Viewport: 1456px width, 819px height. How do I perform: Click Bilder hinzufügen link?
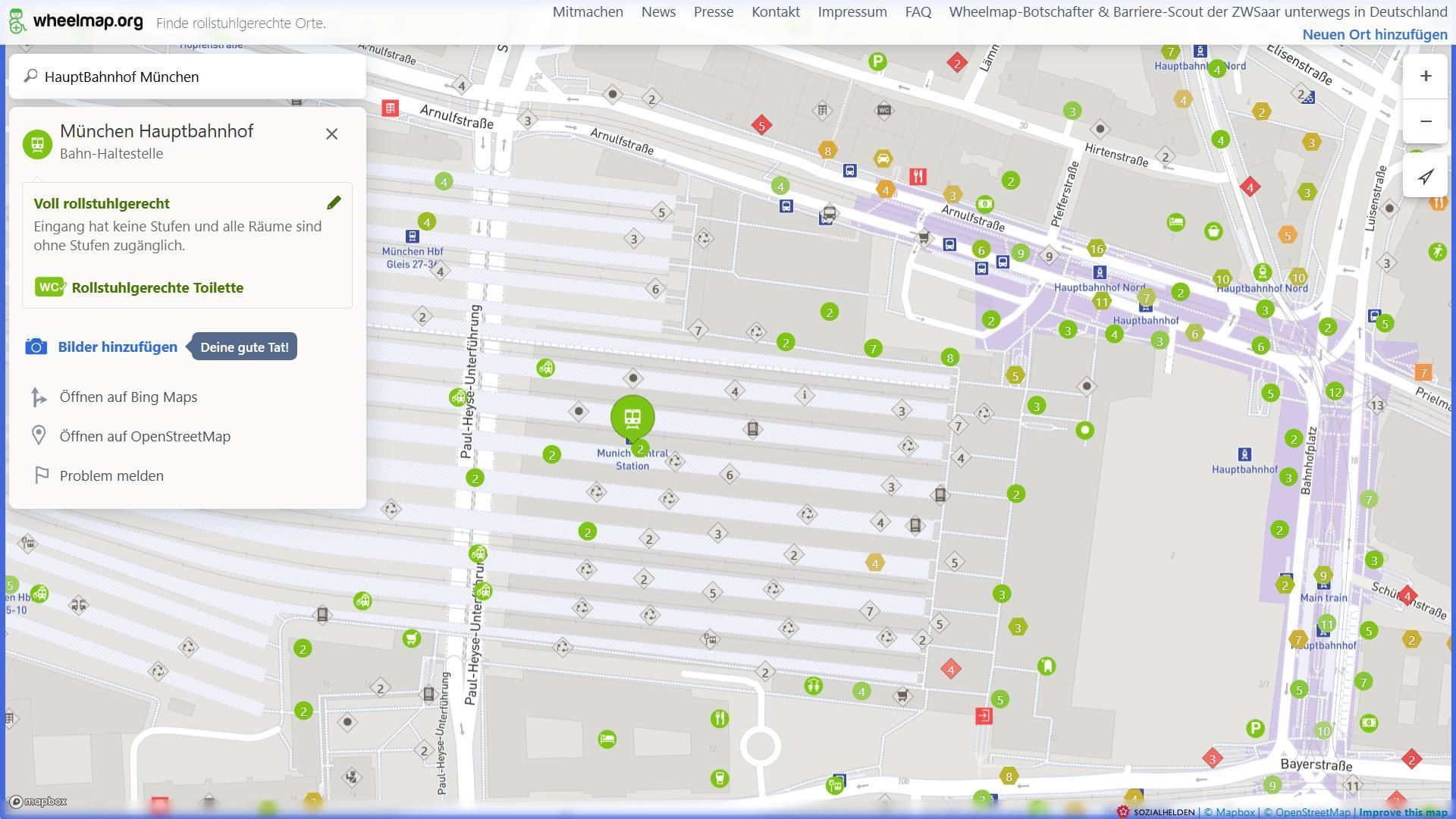[x=118, y=347]
